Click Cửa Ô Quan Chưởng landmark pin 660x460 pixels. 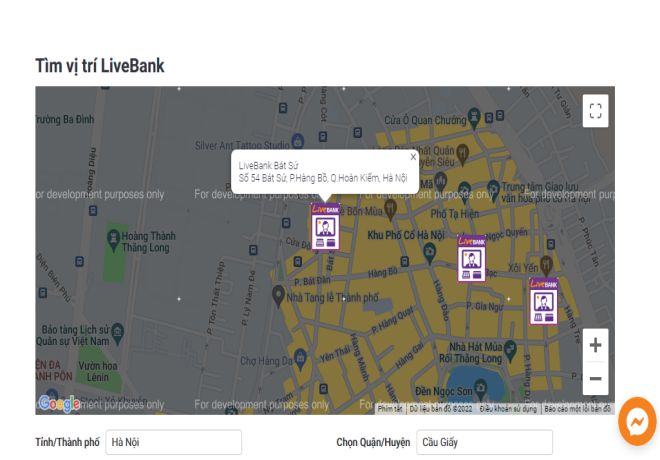pos(474,118)
